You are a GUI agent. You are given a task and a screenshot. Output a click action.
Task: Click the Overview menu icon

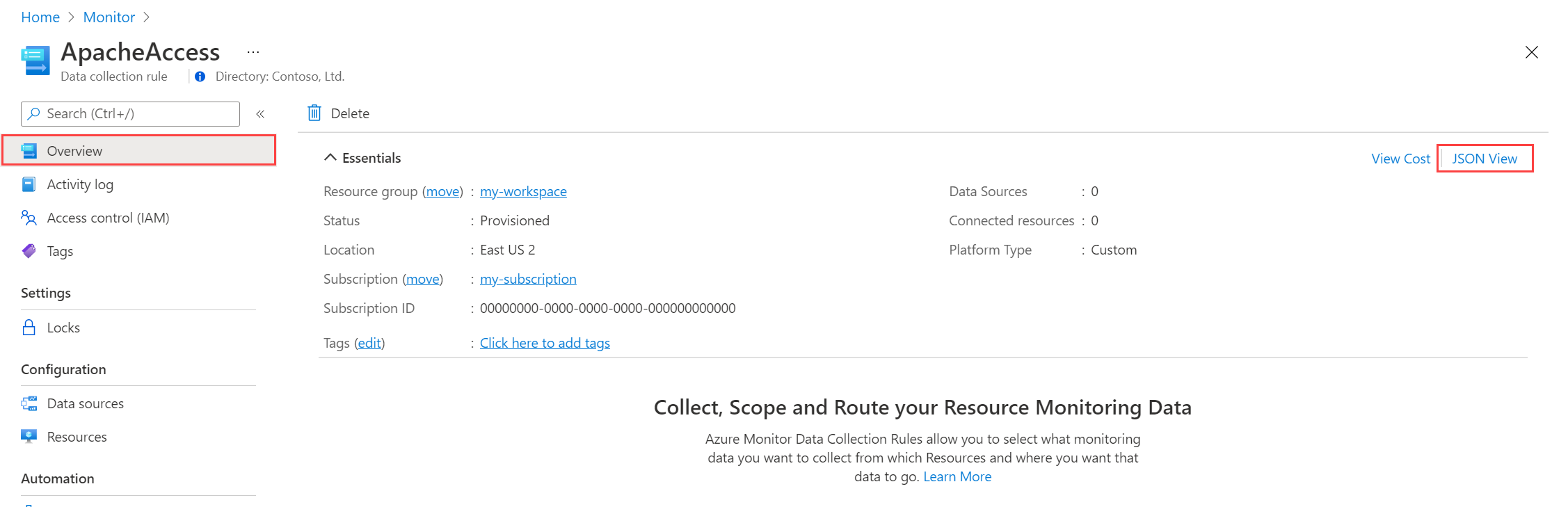[29, 151]
